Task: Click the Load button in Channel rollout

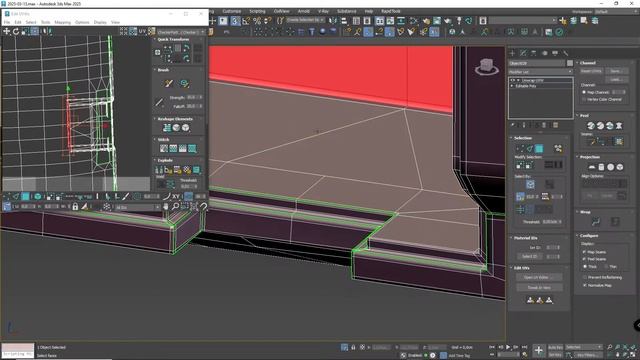Action: pyautogui.click(x=616, y=79)
